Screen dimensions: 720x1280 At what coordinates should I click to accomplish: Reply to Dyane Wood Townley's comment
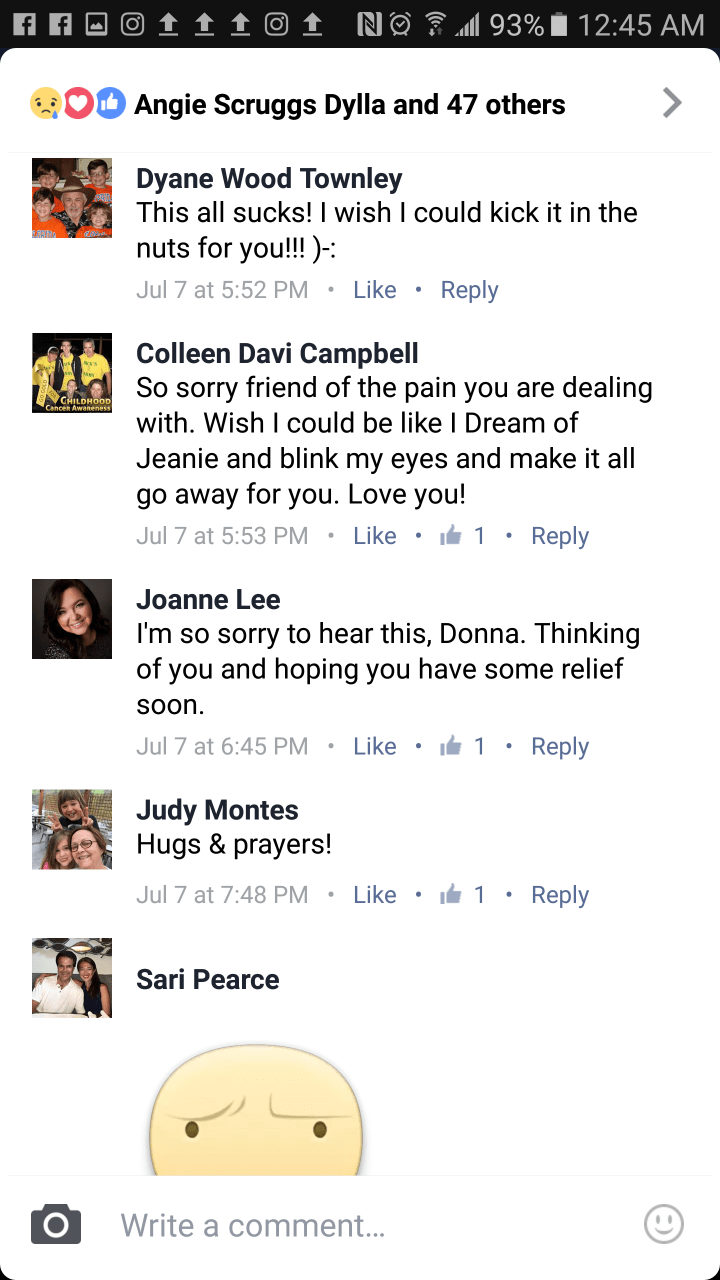point(469,290)
